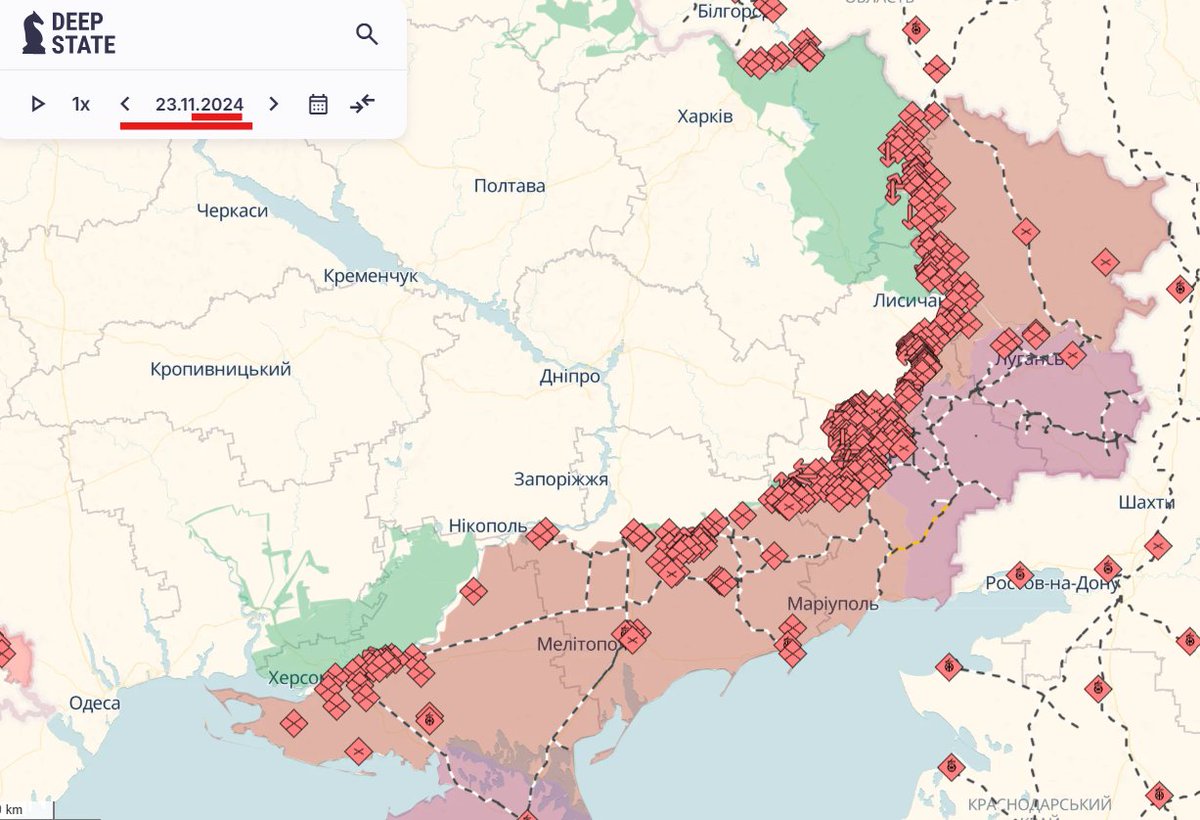Click the Дніпро city label

[x=570, y=376]
